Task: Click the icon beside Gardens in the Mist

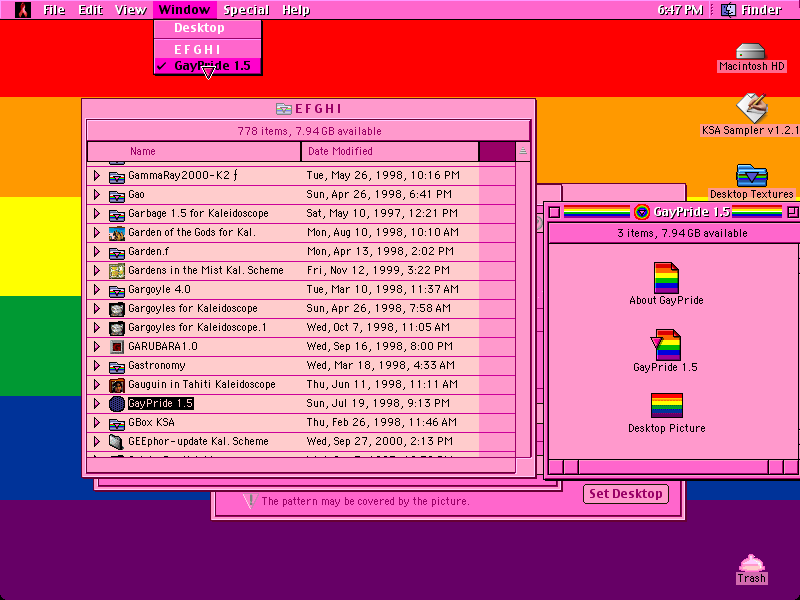Action: (117, 271)
